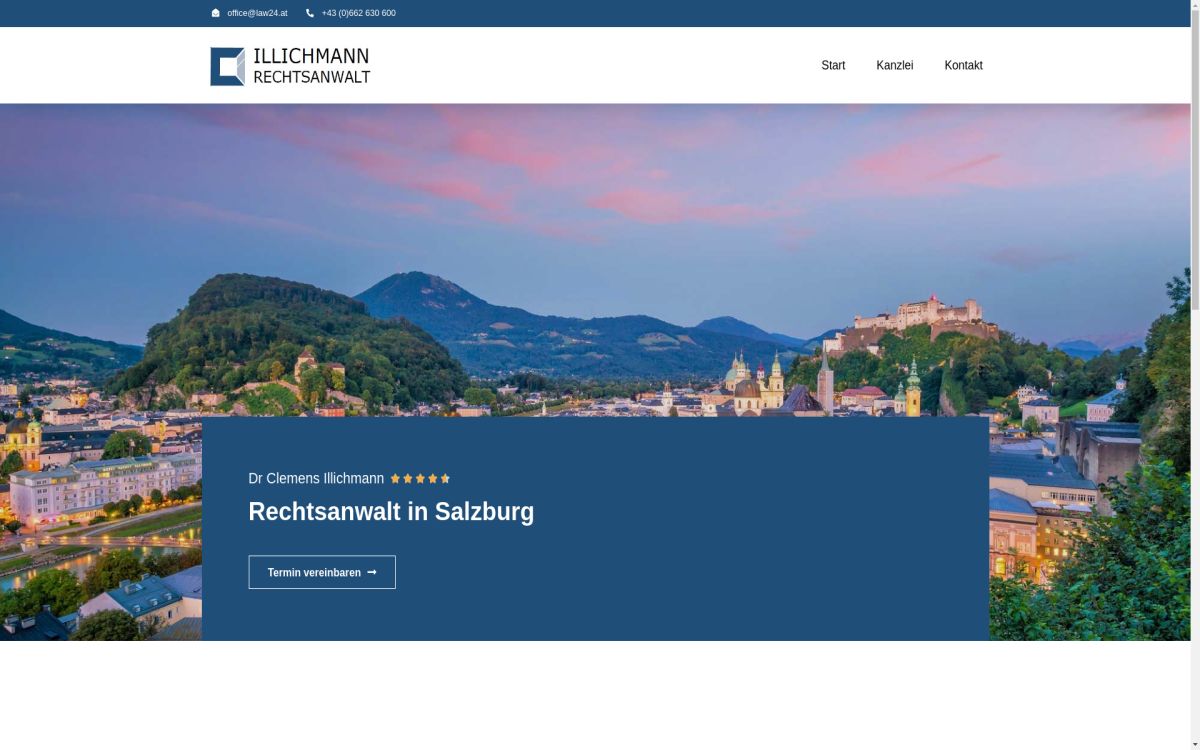Image resolution: width=1200 pixels, height=750 pixels.
Task: Open the Kanzlei navigation item
Action: (894, 65)
